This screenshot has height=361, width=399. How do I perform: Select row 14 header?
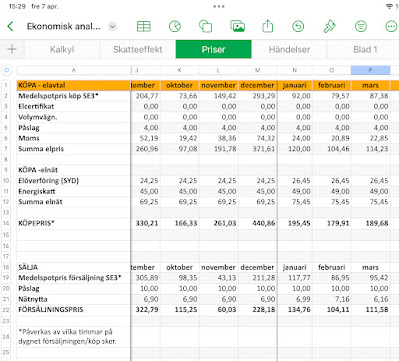[6, 223]
